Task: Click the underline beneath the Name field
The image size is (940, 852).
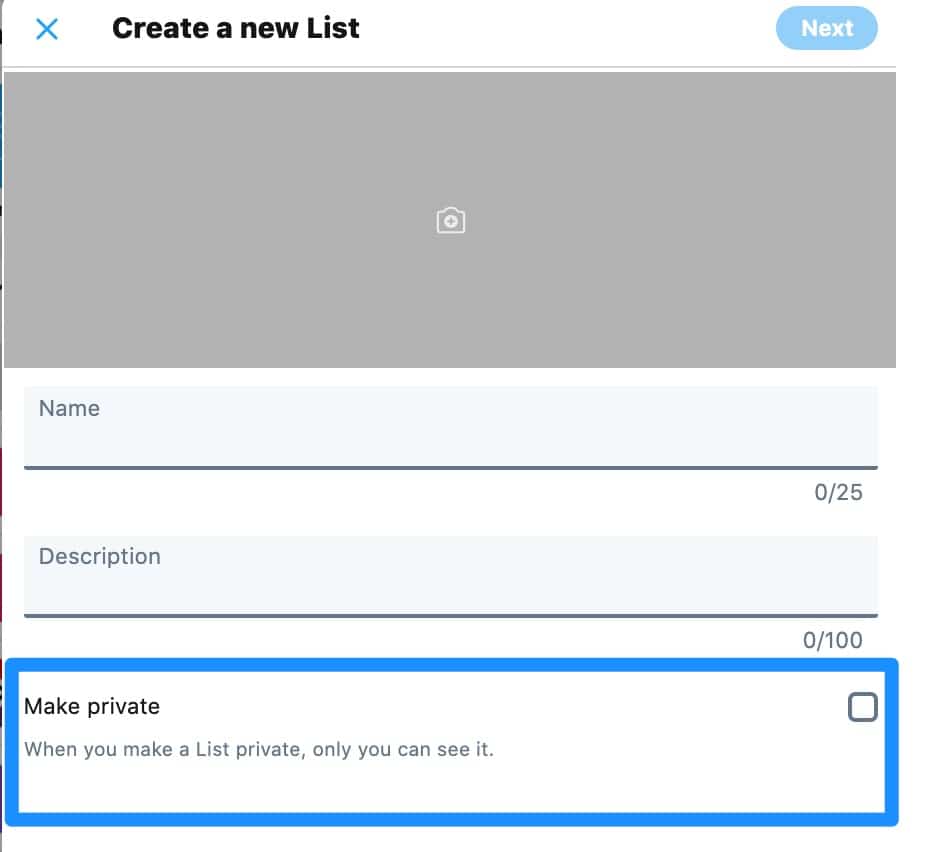Action: tap(450, 467)
